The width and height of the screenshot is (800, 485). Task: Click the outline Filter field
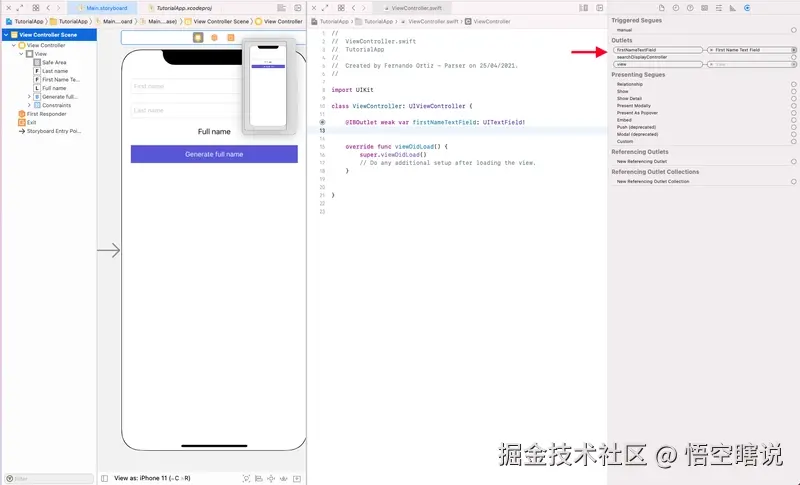point(49,478)
